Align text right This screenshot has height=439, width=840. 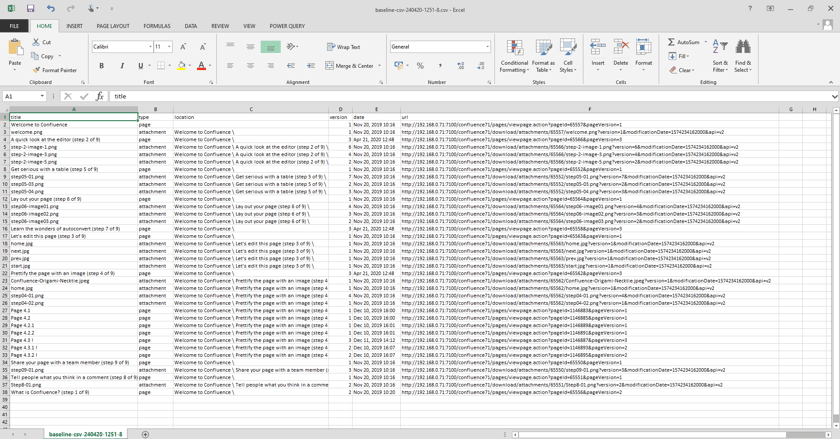271,65
